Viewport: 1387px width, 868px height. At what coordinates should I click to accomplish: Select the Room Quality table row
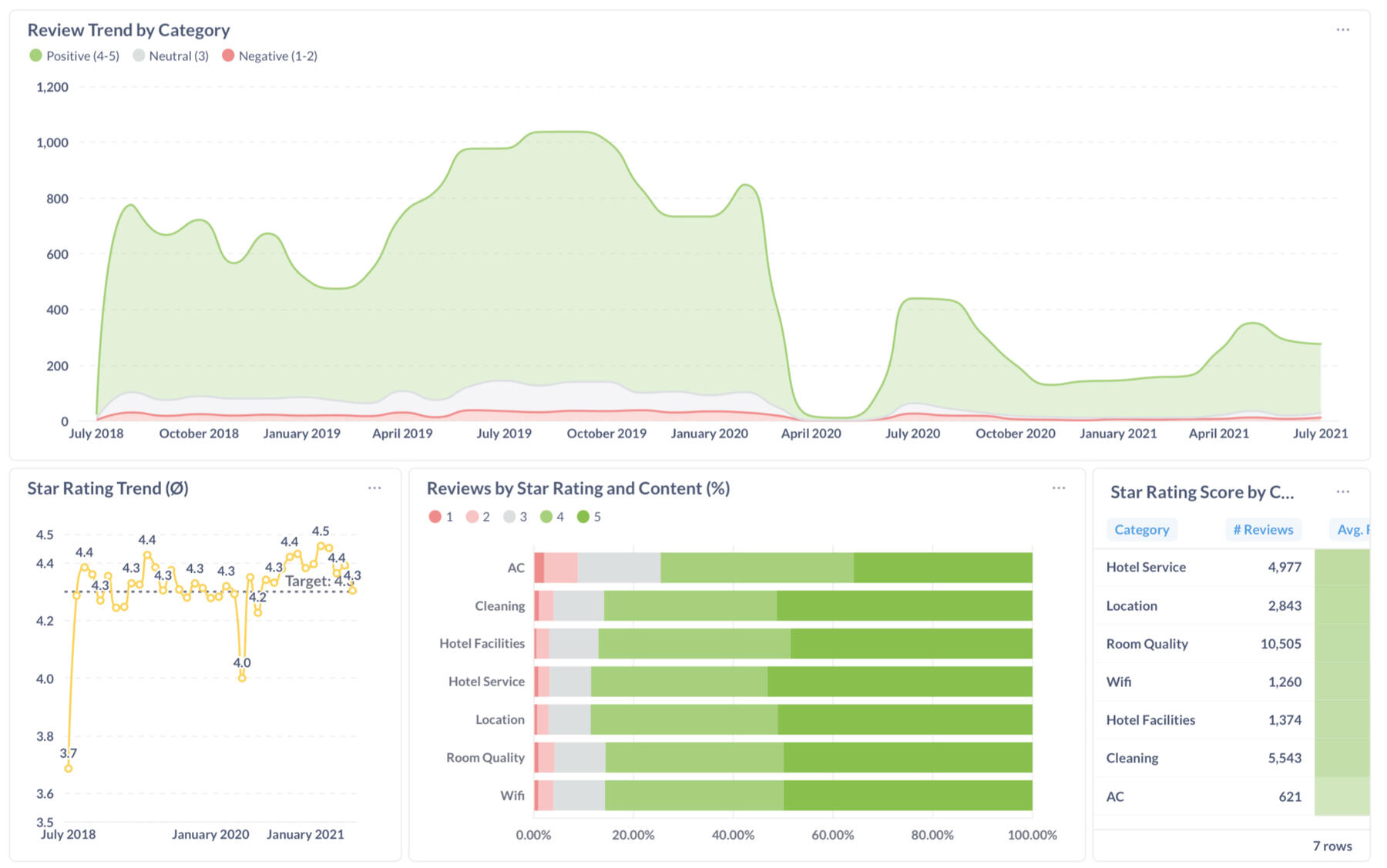[x=1202, y=644]
